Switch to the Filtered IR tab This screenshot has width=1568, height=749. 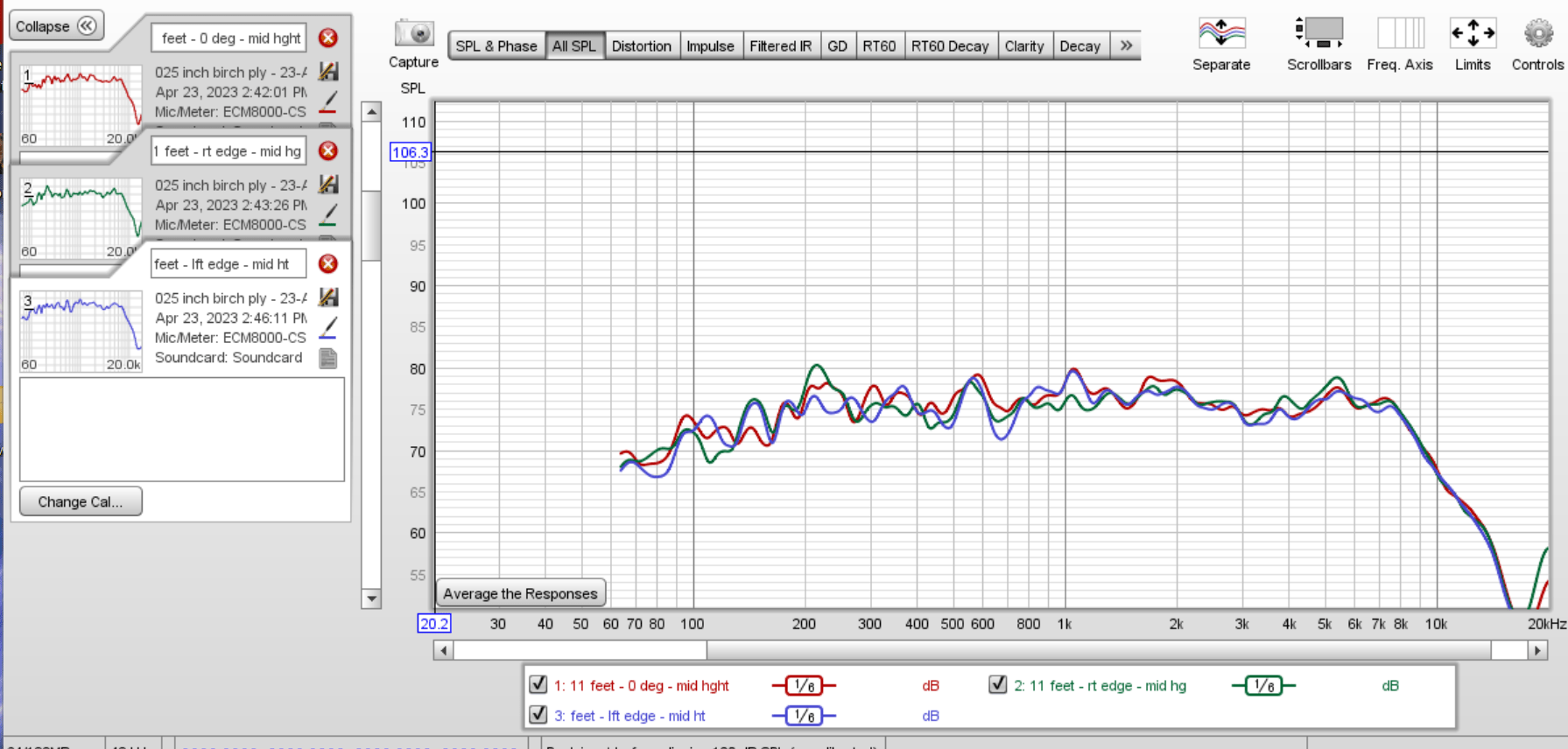coord(781,45)
